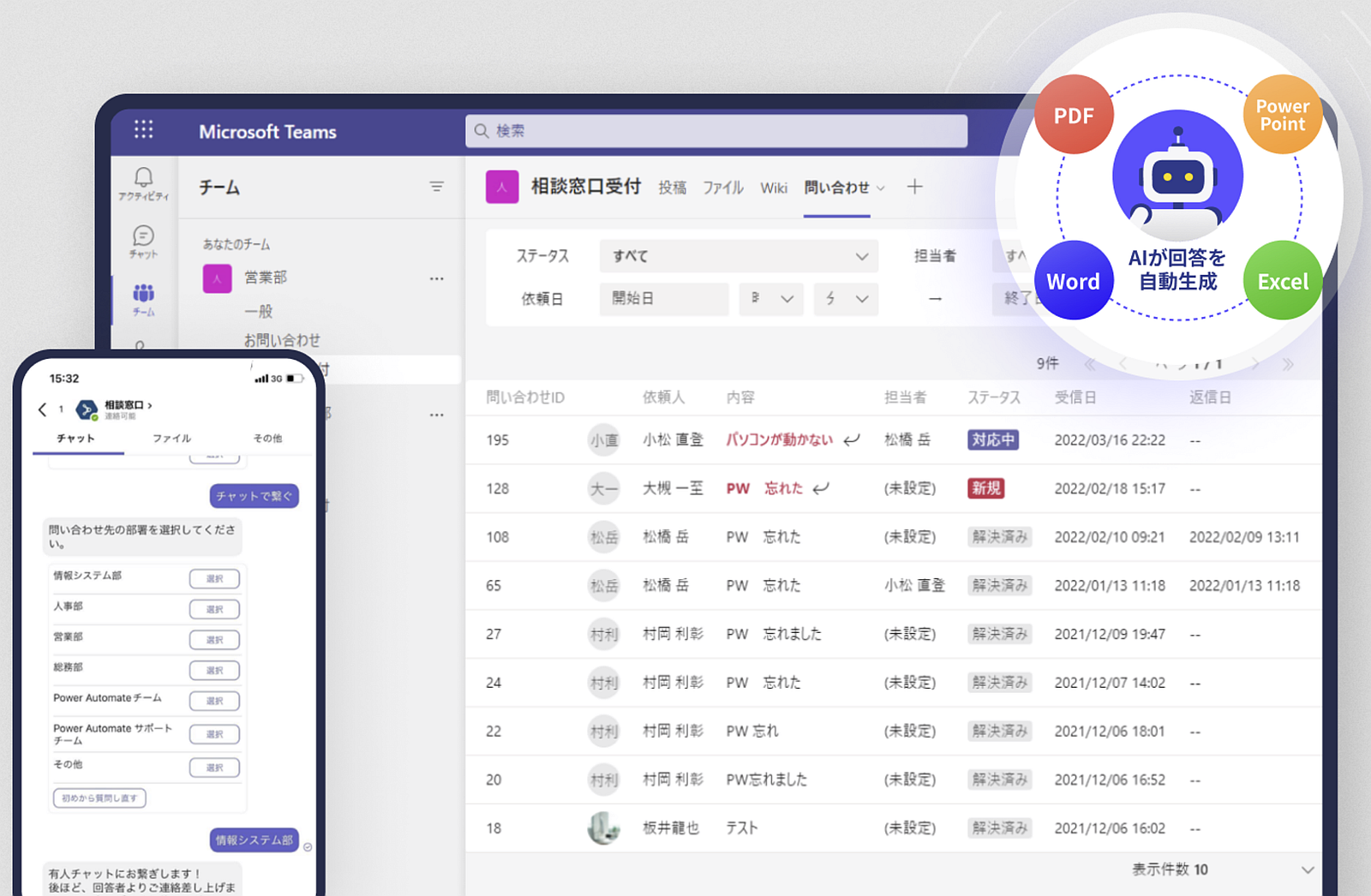
Task: Click the filter icon beside チーム header
Action: pos(437,187)
